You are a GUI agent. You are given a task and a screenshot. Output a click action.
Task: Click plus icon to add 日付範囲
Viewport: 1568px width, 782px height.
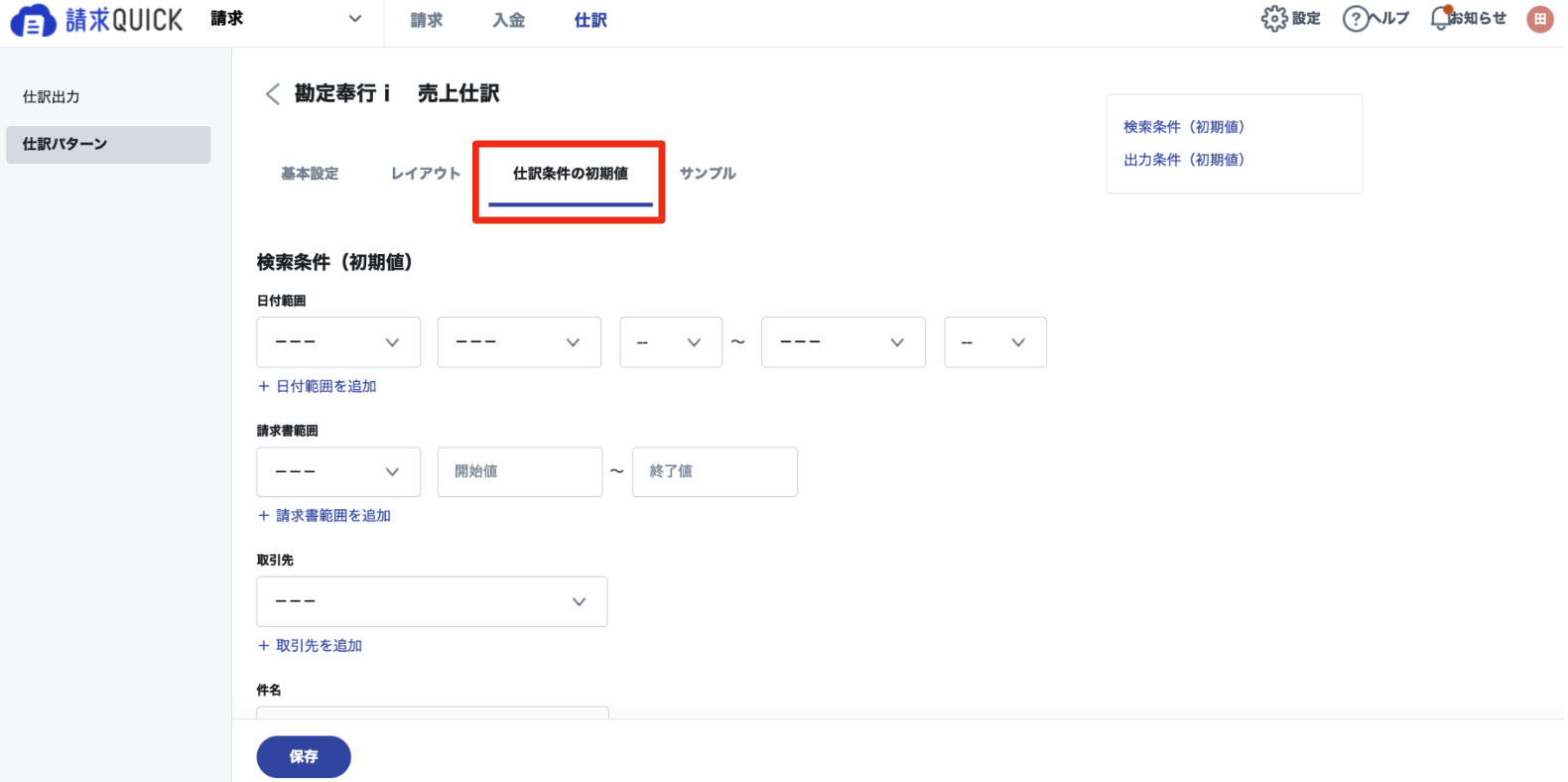click(x=264, y=386)
